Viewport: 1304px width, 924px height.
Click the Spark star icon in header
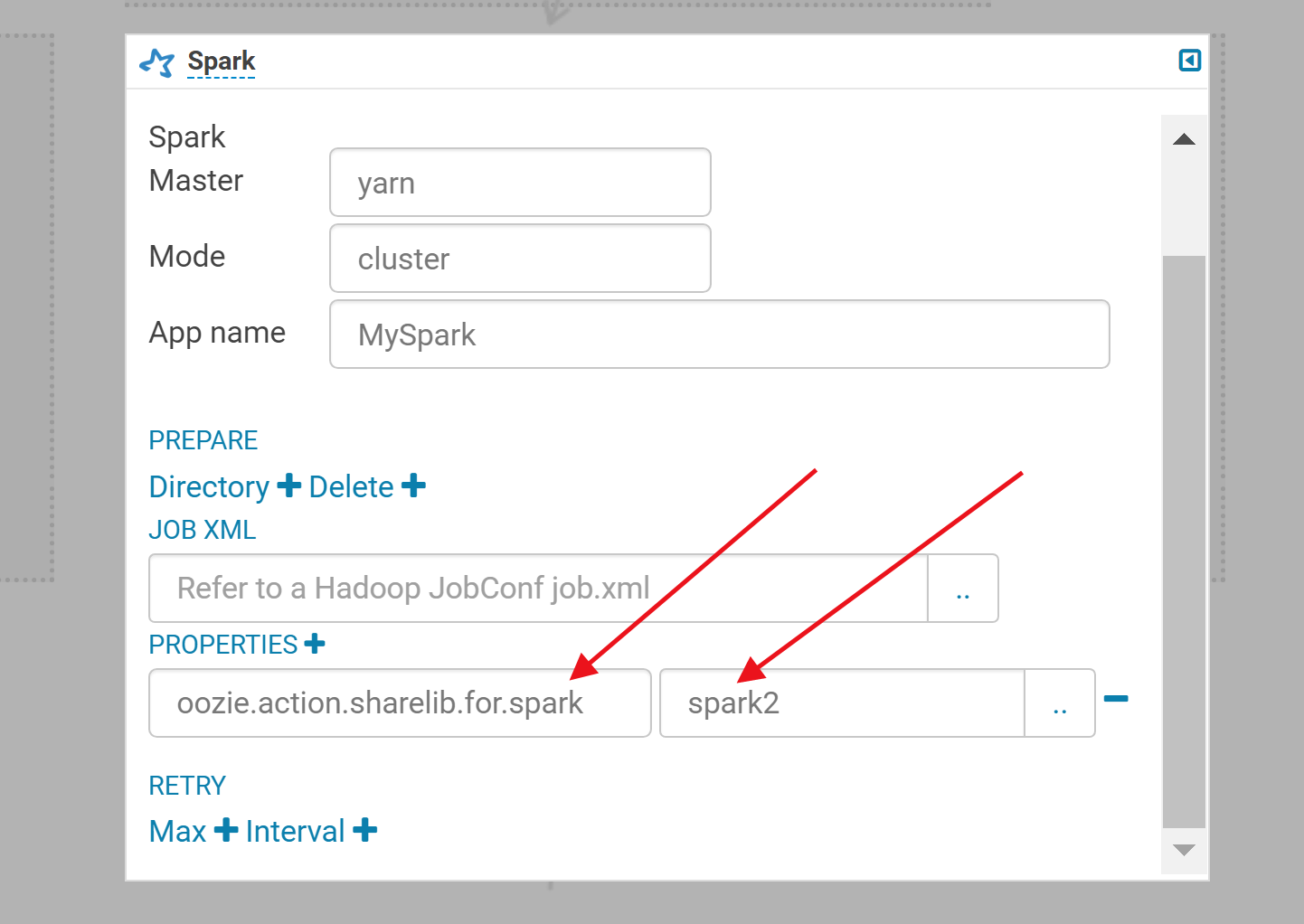[156, 62]
